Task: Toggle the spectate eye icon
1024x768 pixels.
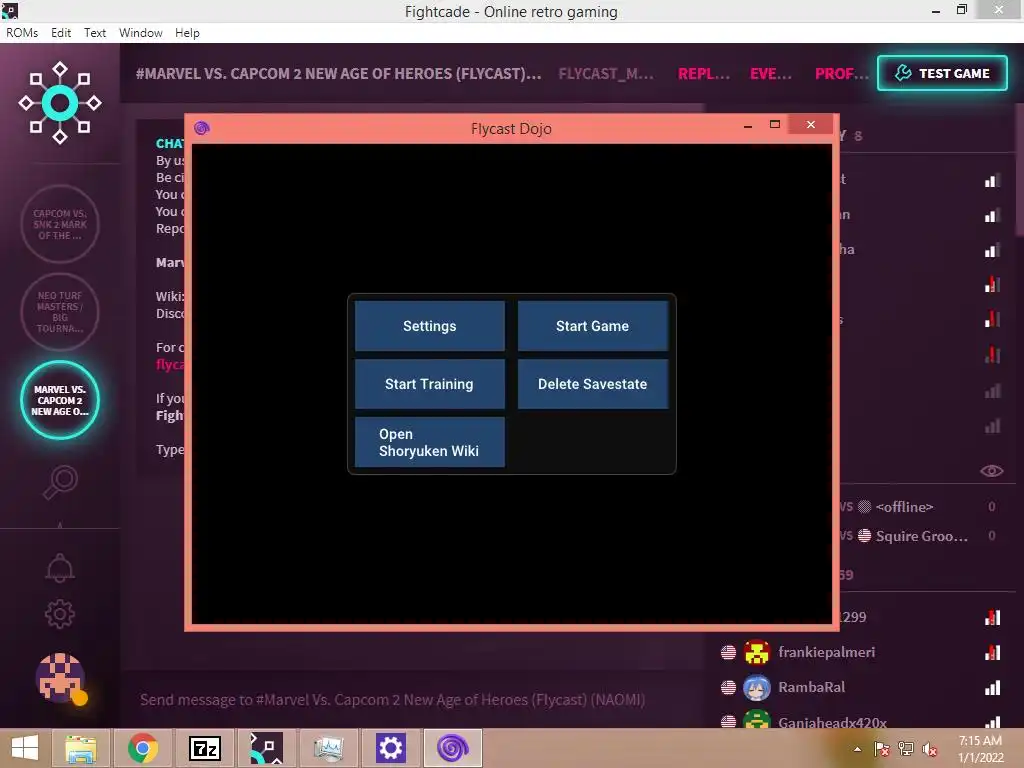Action: [991, 471]
